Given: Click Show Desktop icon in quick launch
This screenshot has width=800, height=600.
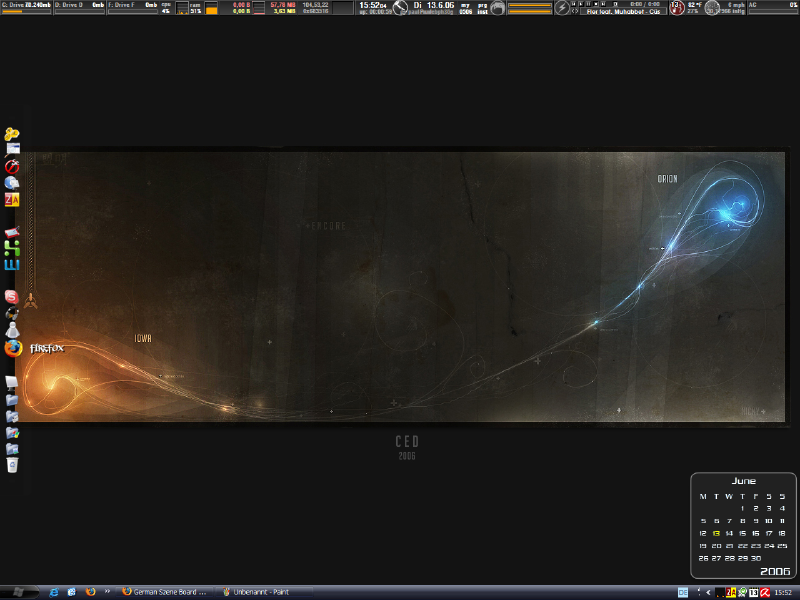Looking at the screenshot, I should pos(71,592).
